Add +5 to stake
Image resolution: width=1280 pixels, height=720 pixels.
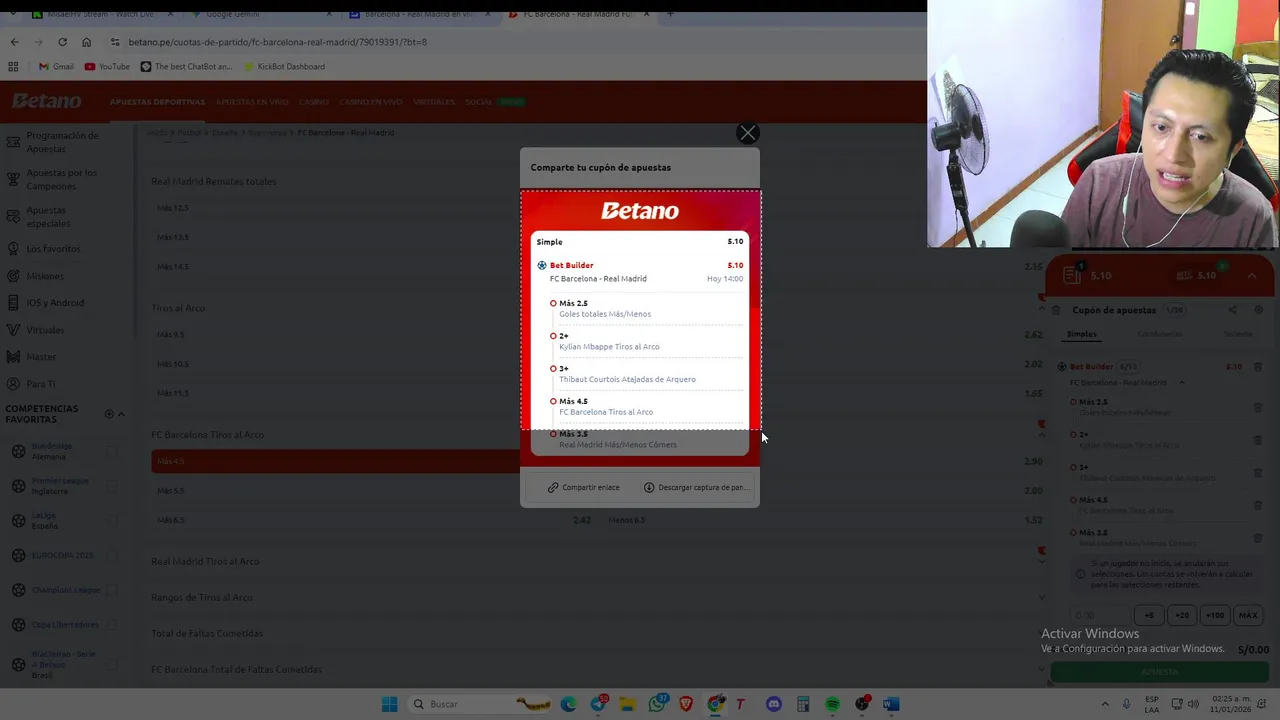click(1149, 615)
